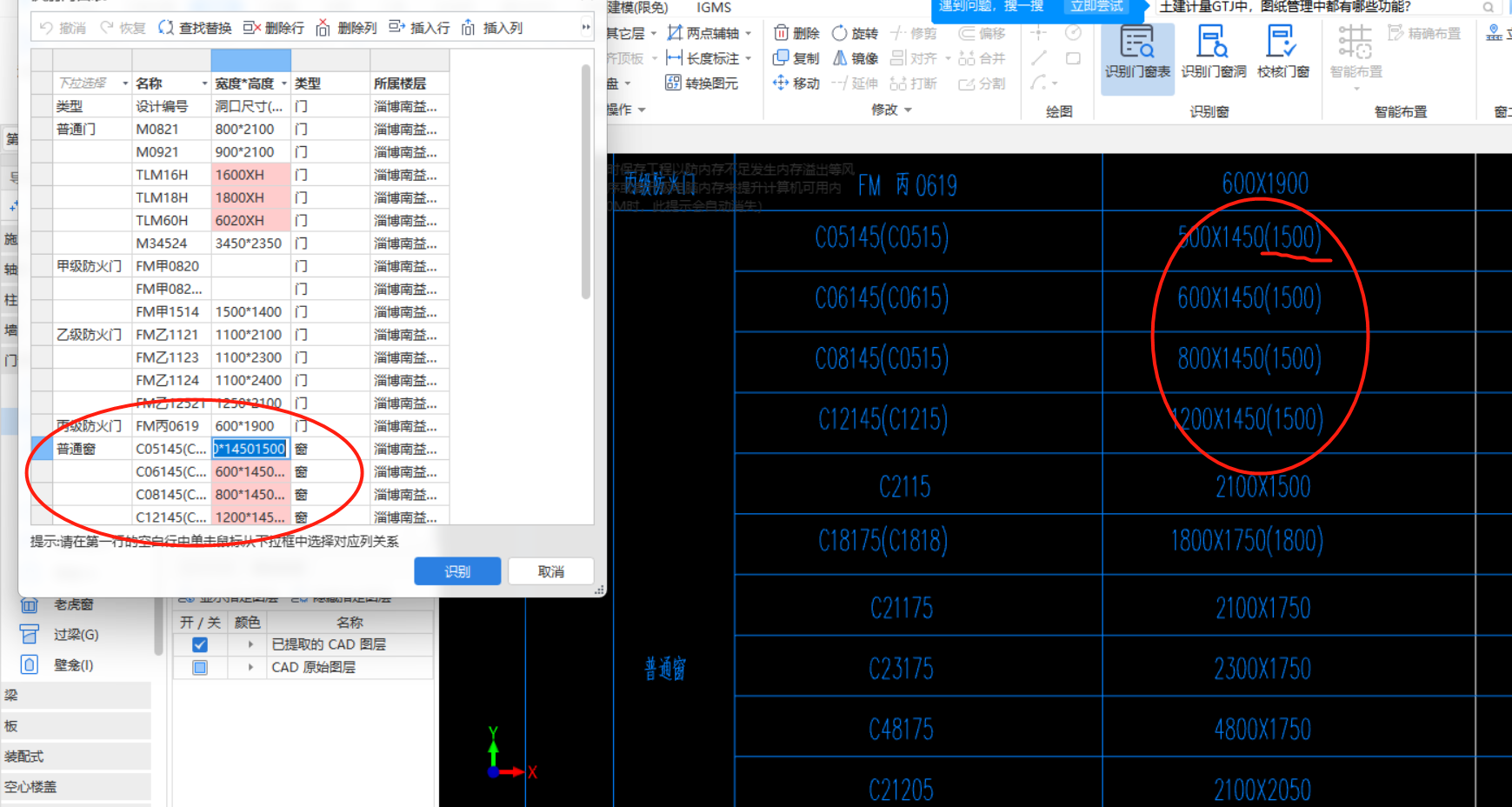The image size is (1512, 807).
Task: Click the 撤消 undo icon in dialog
Action: pyautogui.click(x=47, y=28)
